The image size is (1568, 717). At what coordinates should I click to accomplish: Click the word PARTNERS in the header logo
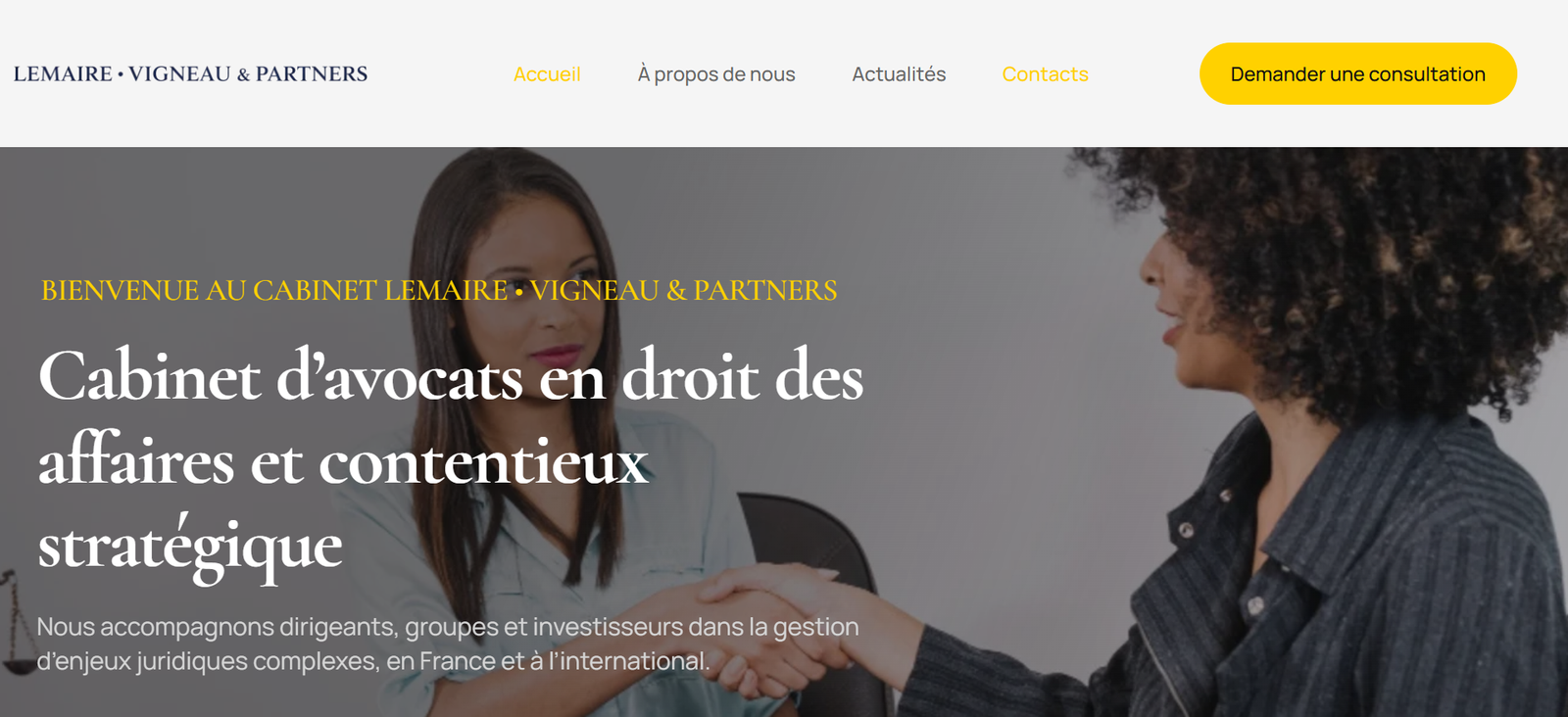click(312, 73)
